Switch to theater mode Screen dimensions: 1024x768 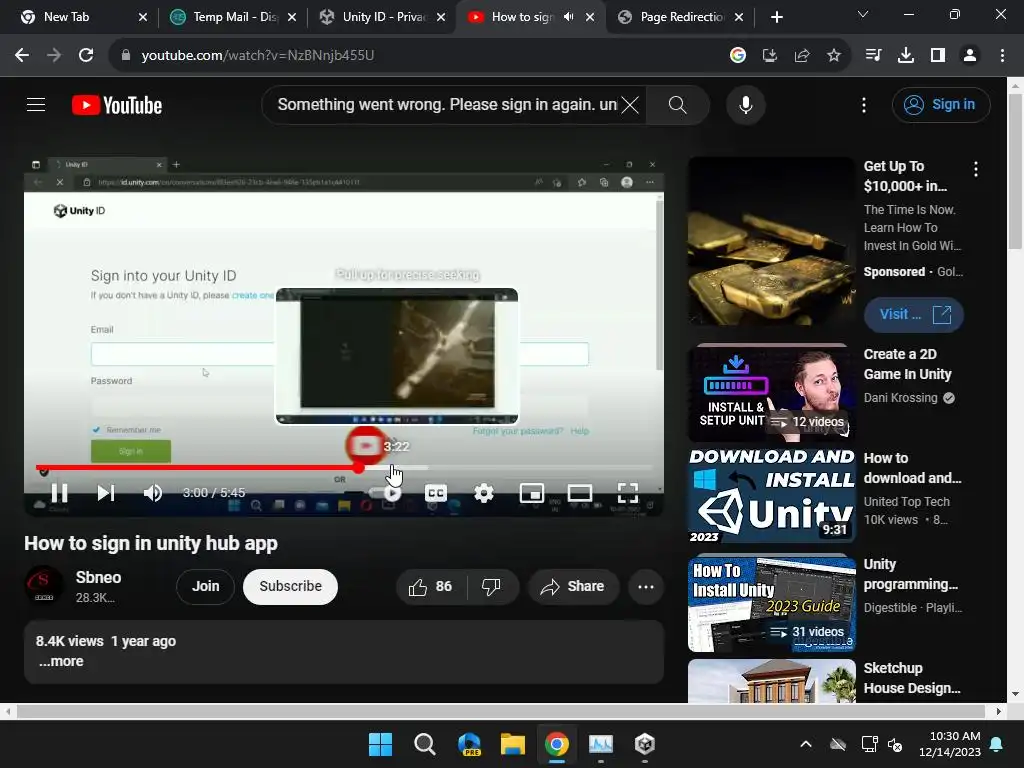click(x=580, y=493)
